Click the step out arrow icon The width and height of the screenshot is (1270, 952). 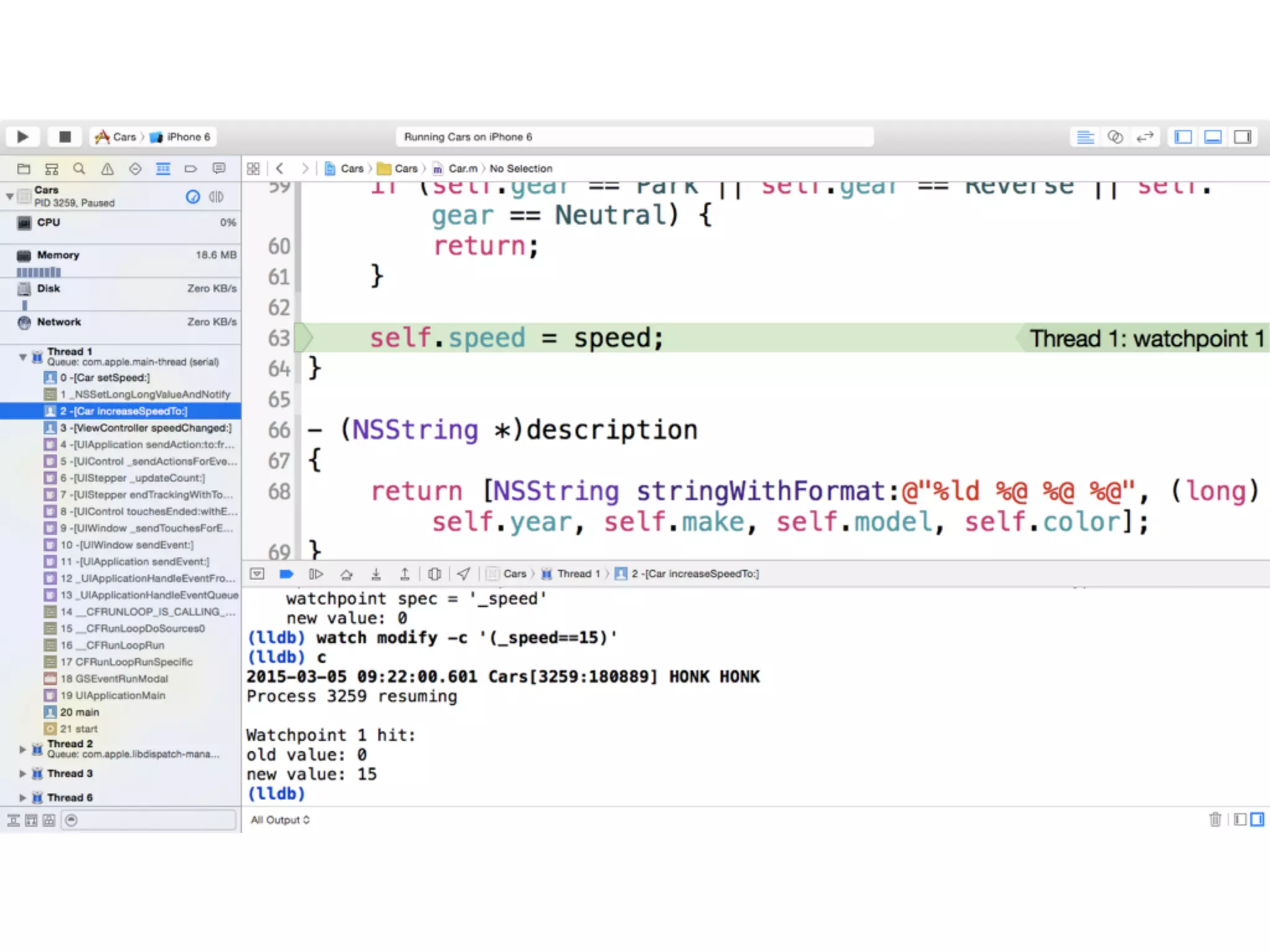[x=404, y=574]
